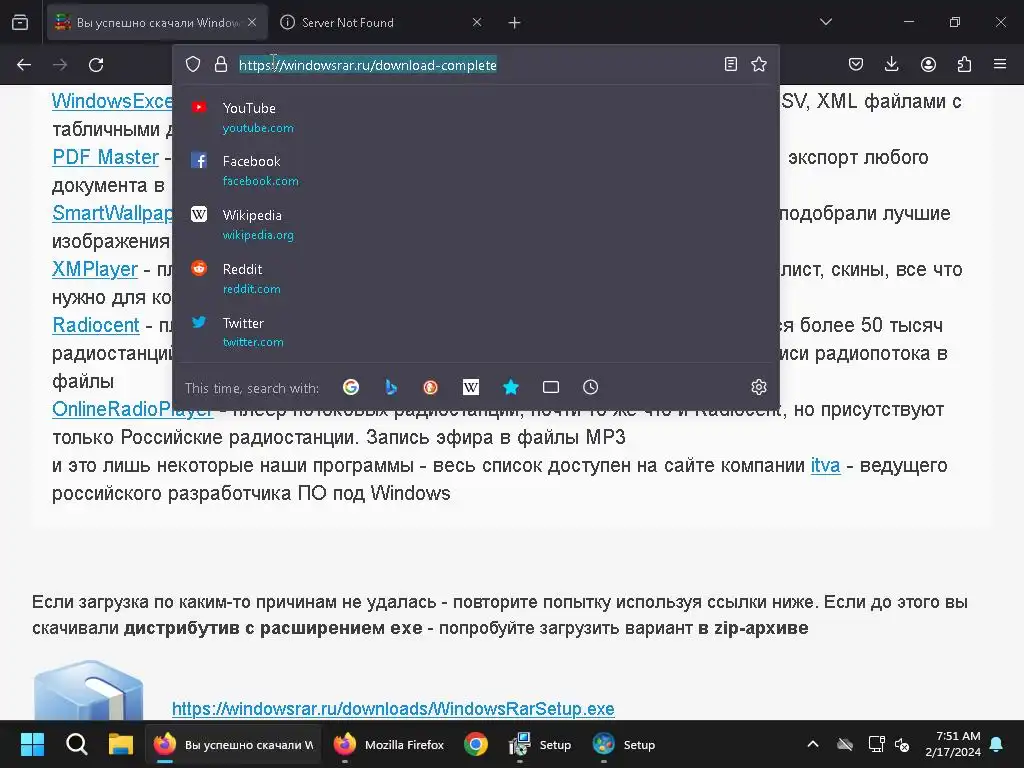Open the muted volume tray icon
This screenshot has width=1024, height=768.
click(x=902, y=744)
